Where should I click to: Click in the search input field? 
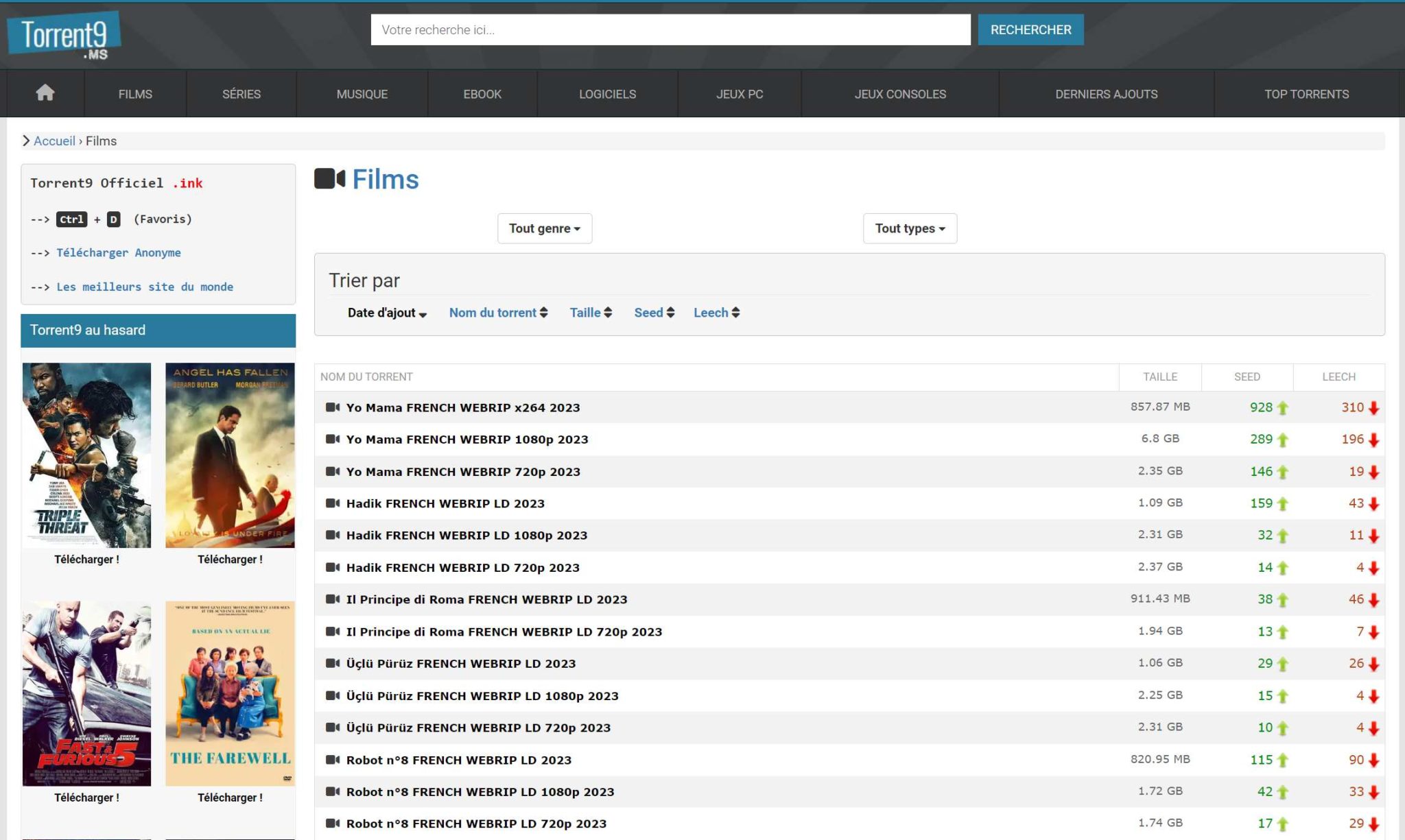[x=670, y=29]
